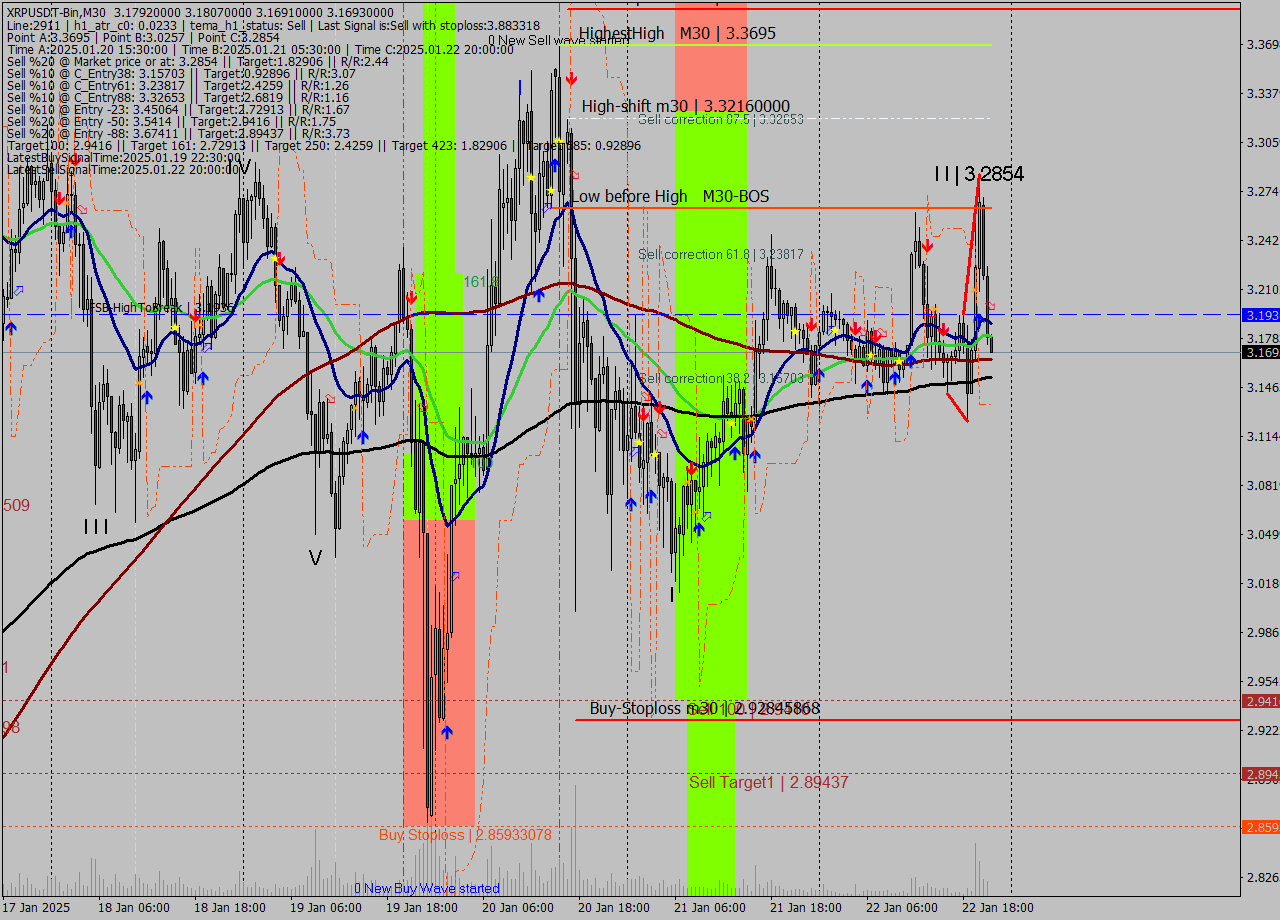Click the 'Point A:3.3695' info line

(144, 37)
